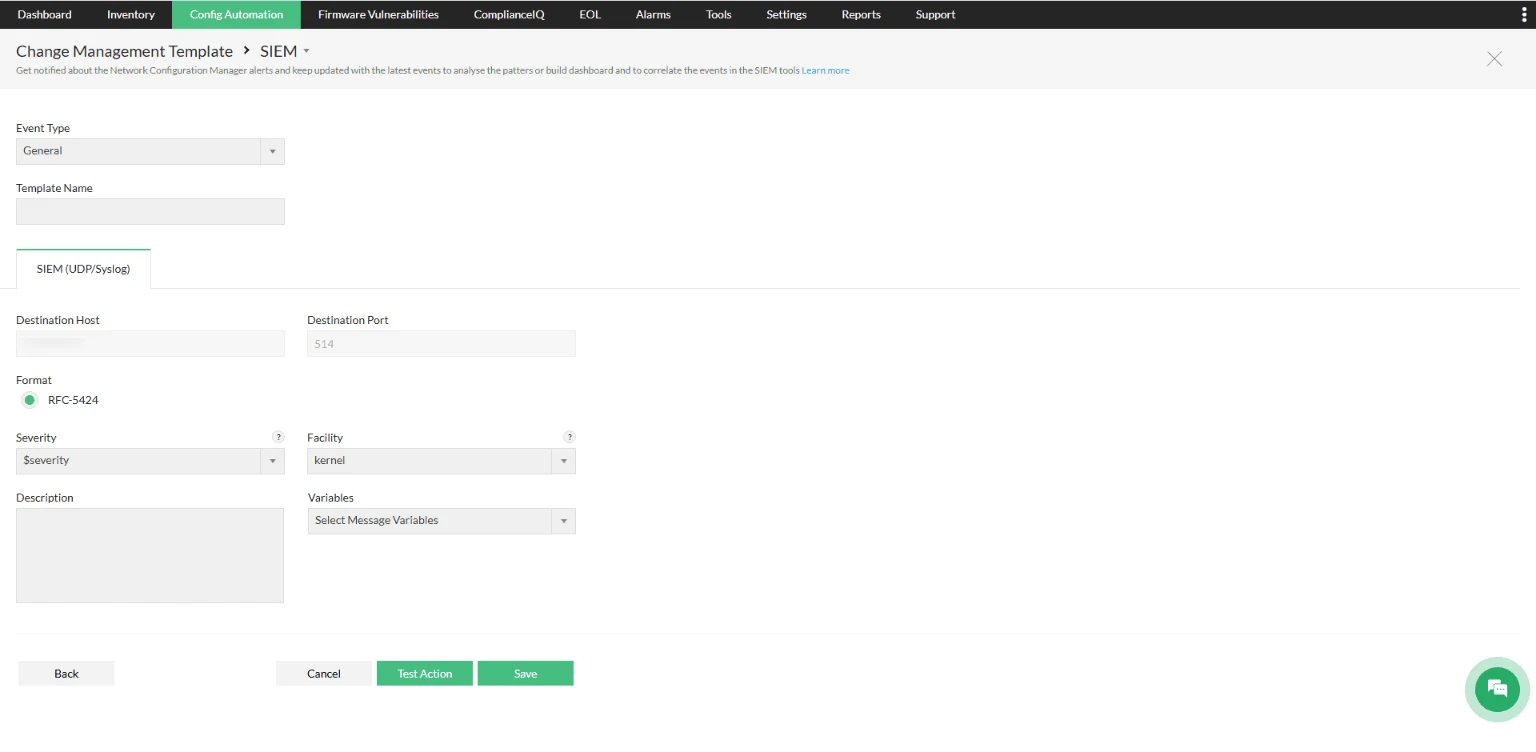This screenshot has width=1536, height=752.
Task: Expand Select Message Variables dropdown
Action: [441, 521]
